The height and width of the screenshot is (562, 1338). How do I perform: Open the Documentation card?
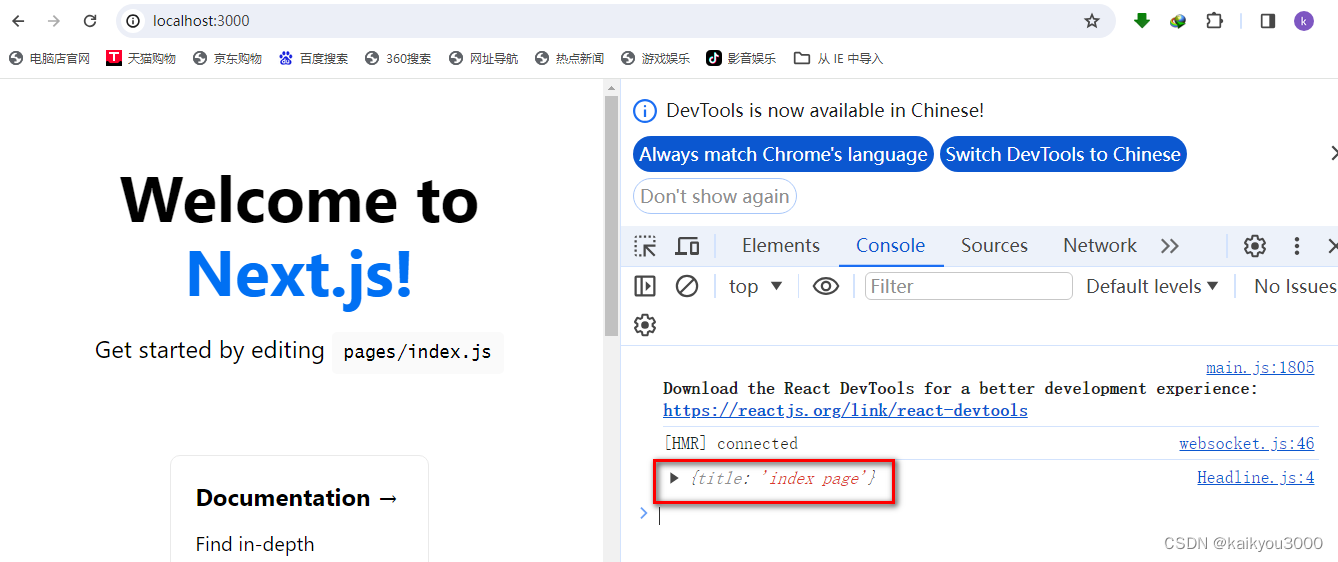(x=299, y=508)
